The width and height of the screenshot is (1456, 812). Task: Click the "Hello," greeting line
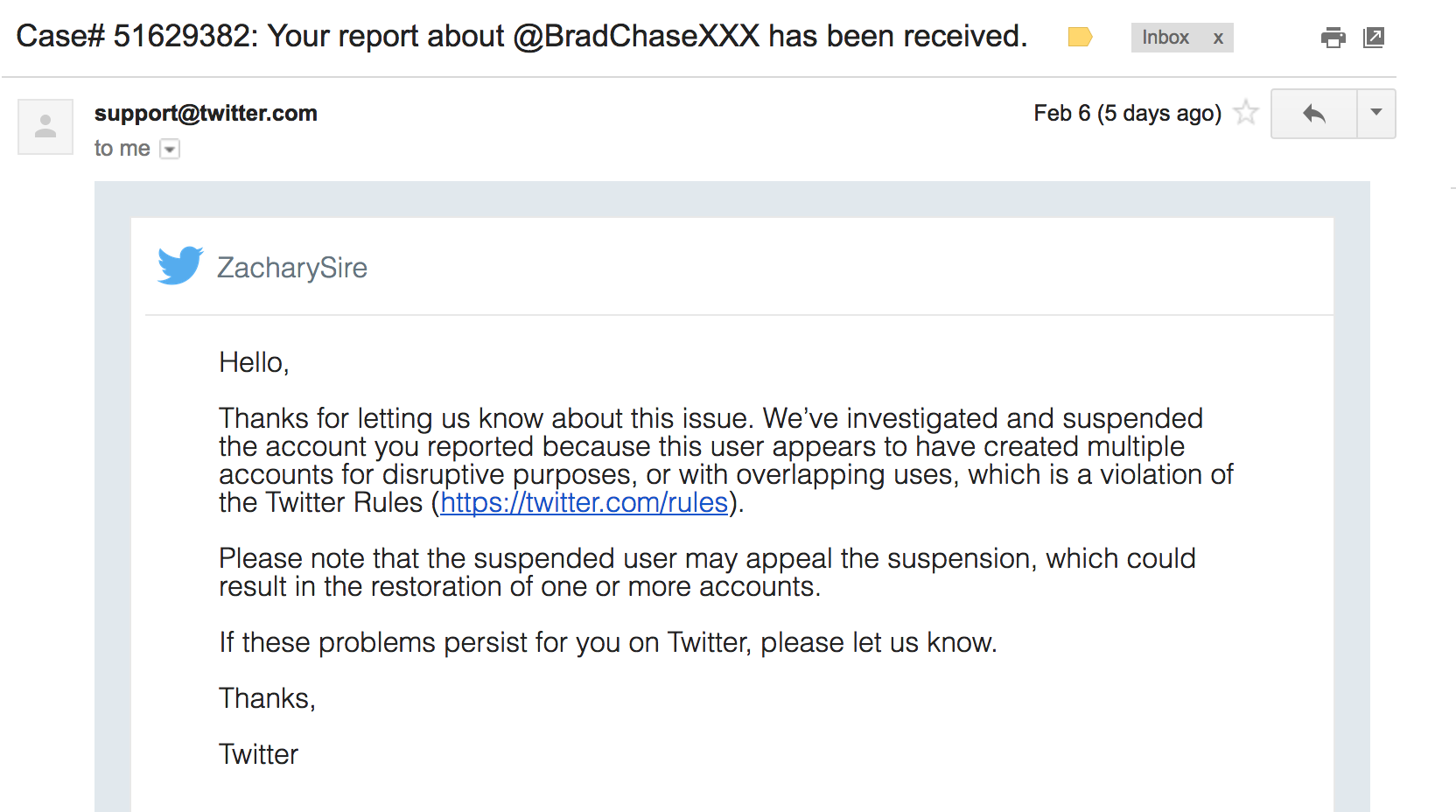point(254,362)
